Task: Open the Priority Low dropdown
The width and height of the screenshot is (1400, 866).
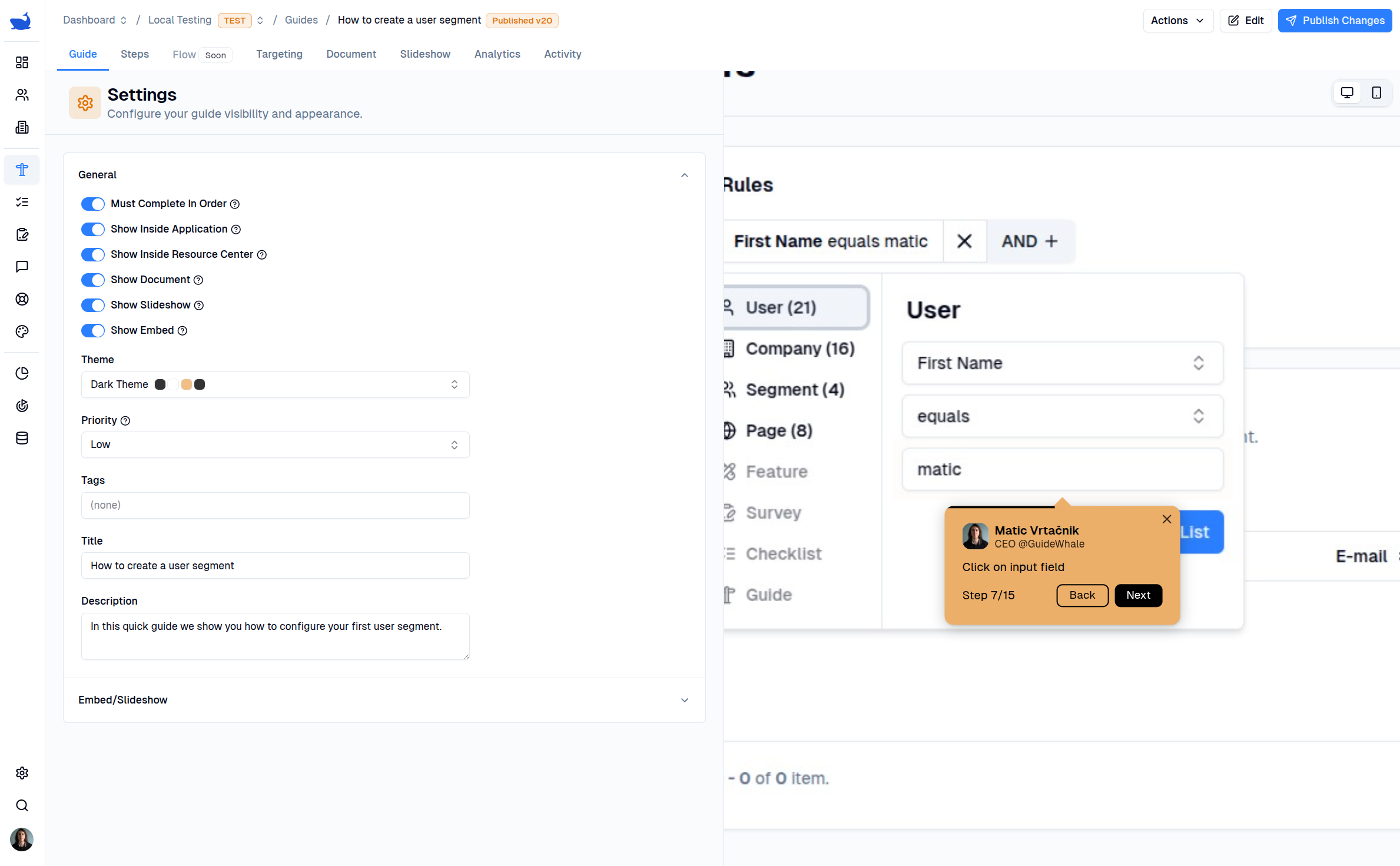Action: coord(275,444)
